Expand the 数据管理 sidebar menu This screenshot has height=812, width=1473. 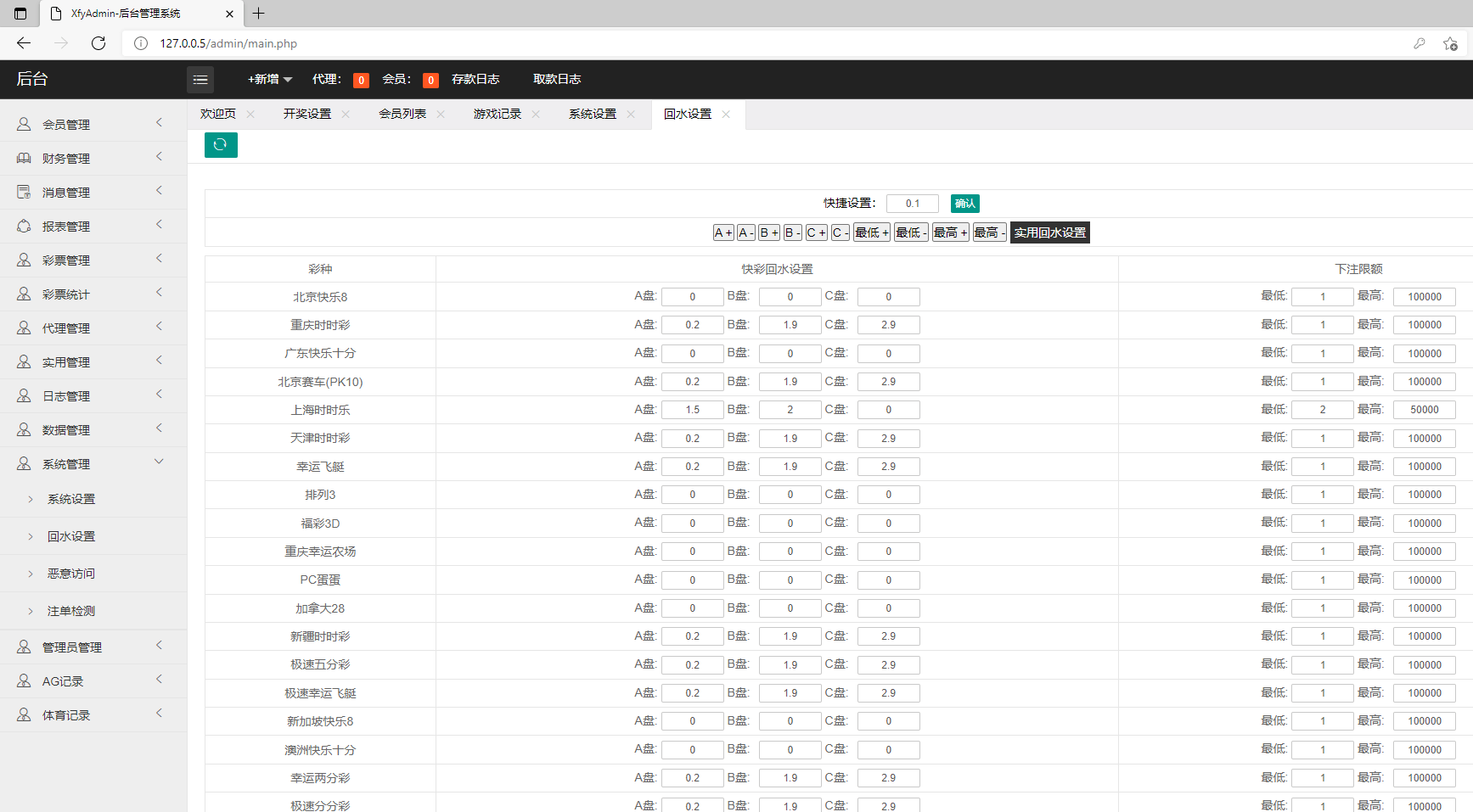pyautogui.click(x=93, y=429)
